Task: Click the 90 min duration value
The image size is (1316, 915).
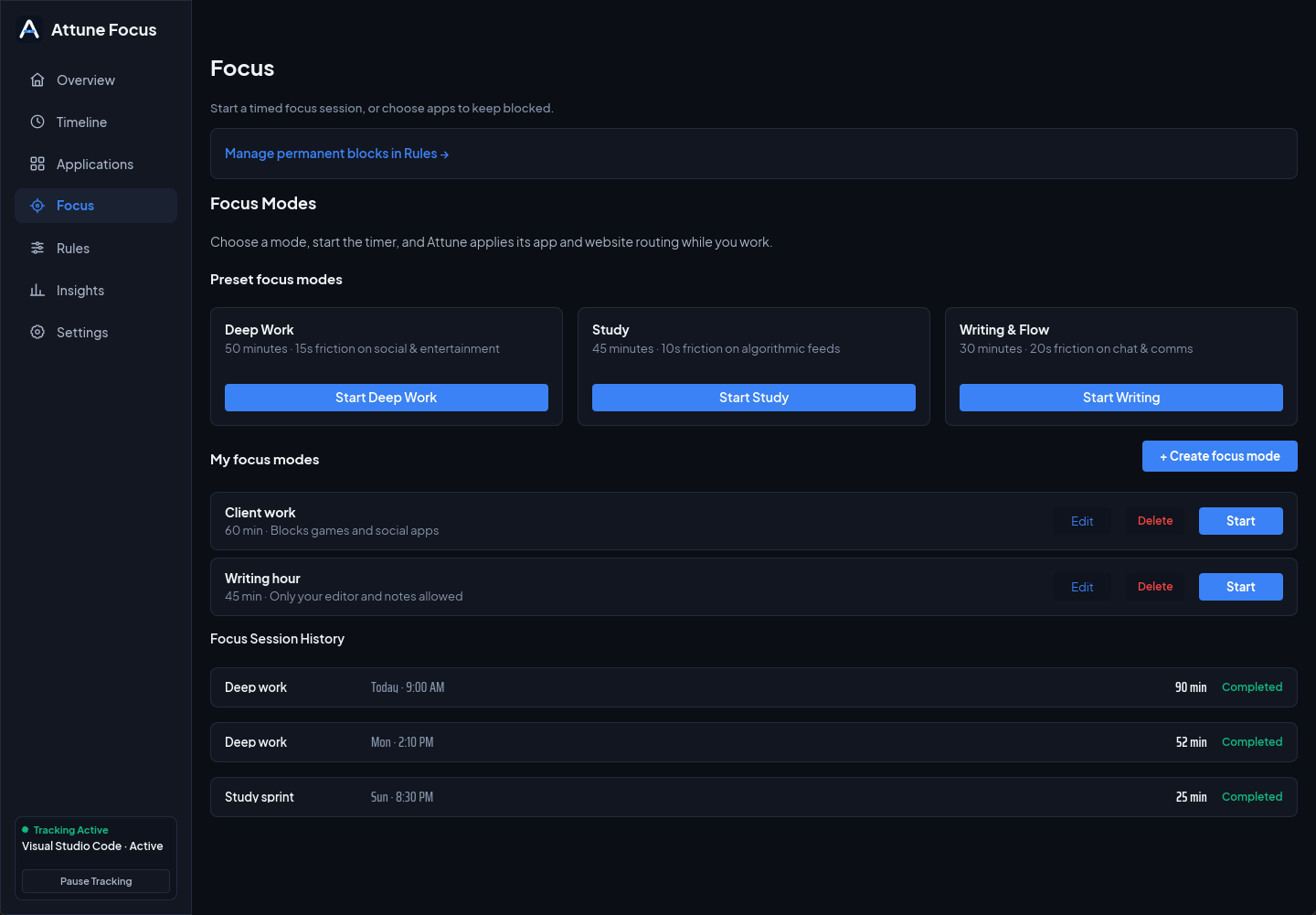Action: 1191,687
